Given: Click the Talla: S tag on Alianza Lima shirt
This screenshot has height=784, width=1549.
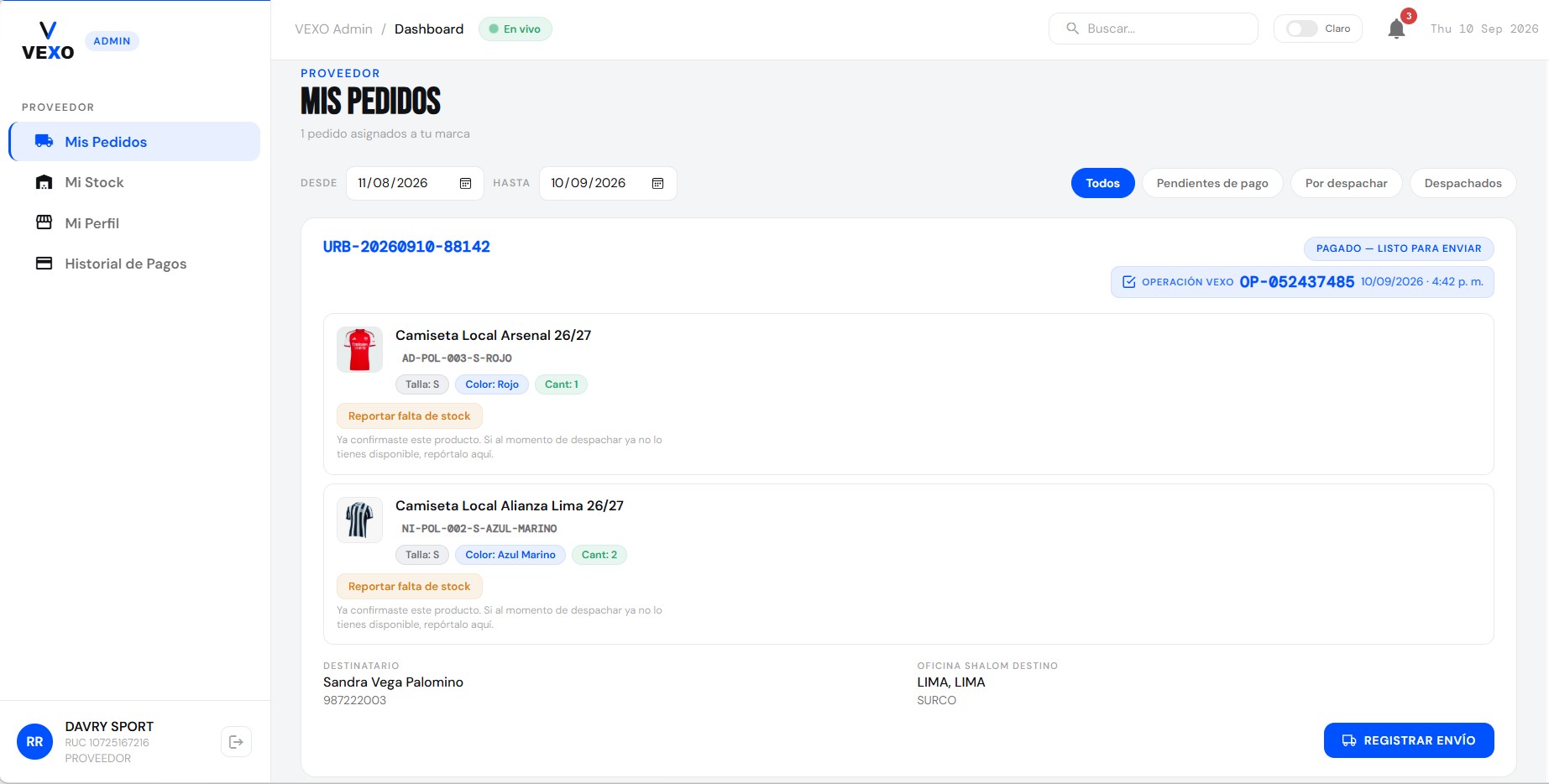Looking at the screenshot, I should click(x=422, y=555).
